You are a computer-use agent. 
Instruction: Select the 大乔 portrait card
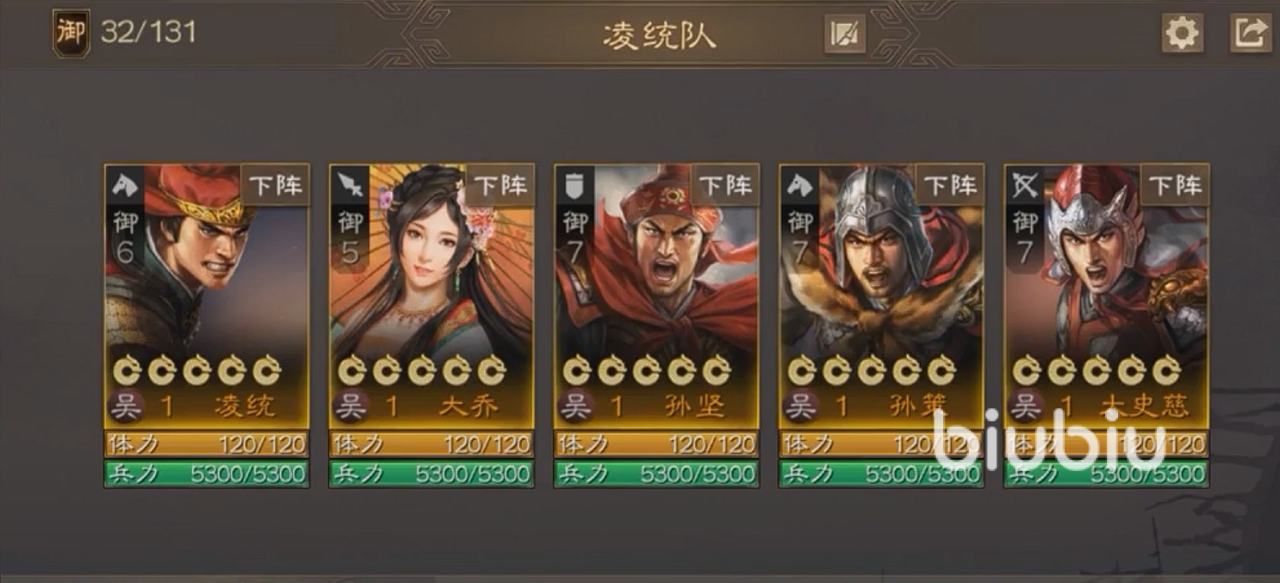(x=432, y=296)
